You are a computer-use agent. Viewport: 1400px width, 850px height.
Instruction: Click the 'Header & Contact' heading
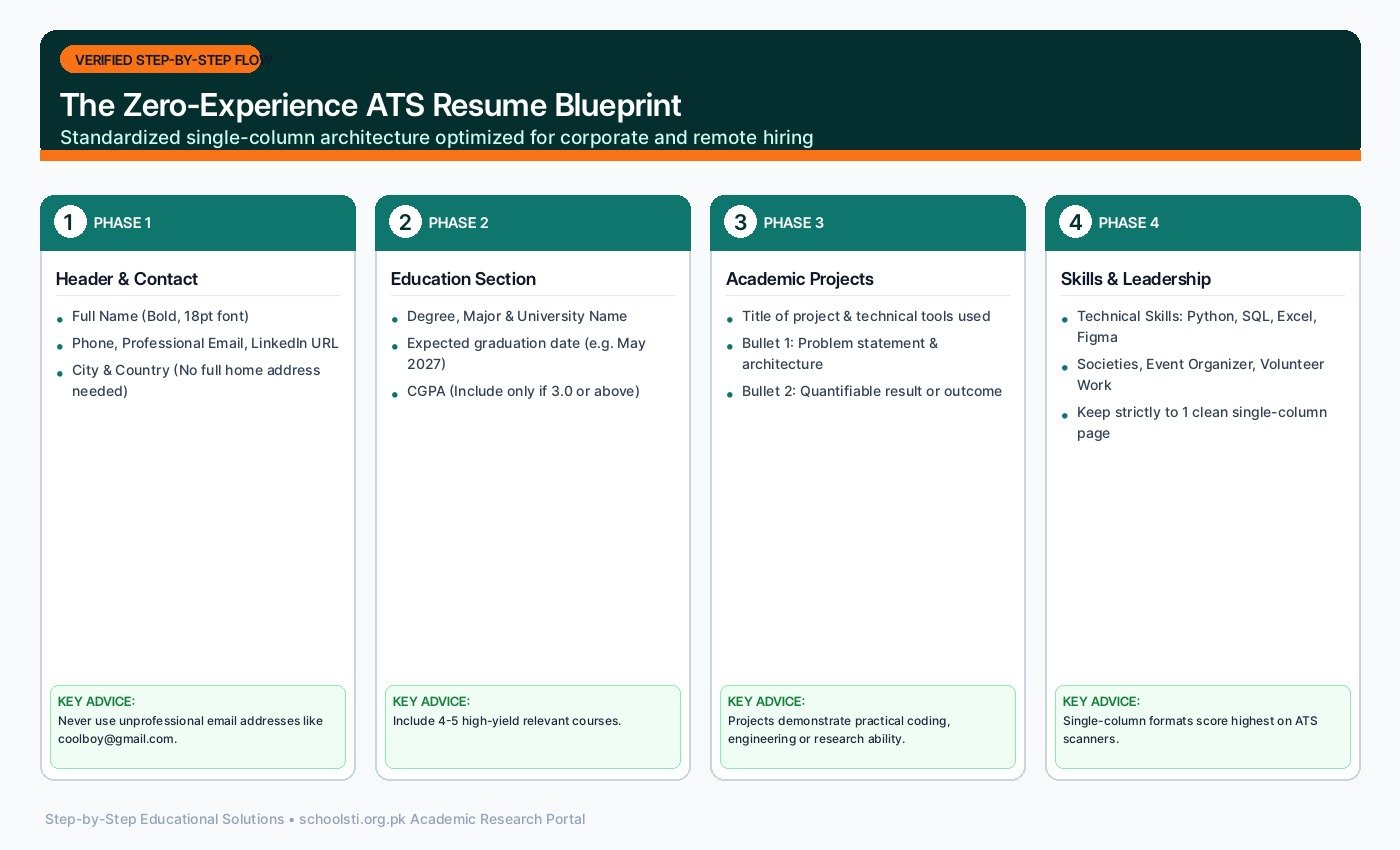point(127,279)
